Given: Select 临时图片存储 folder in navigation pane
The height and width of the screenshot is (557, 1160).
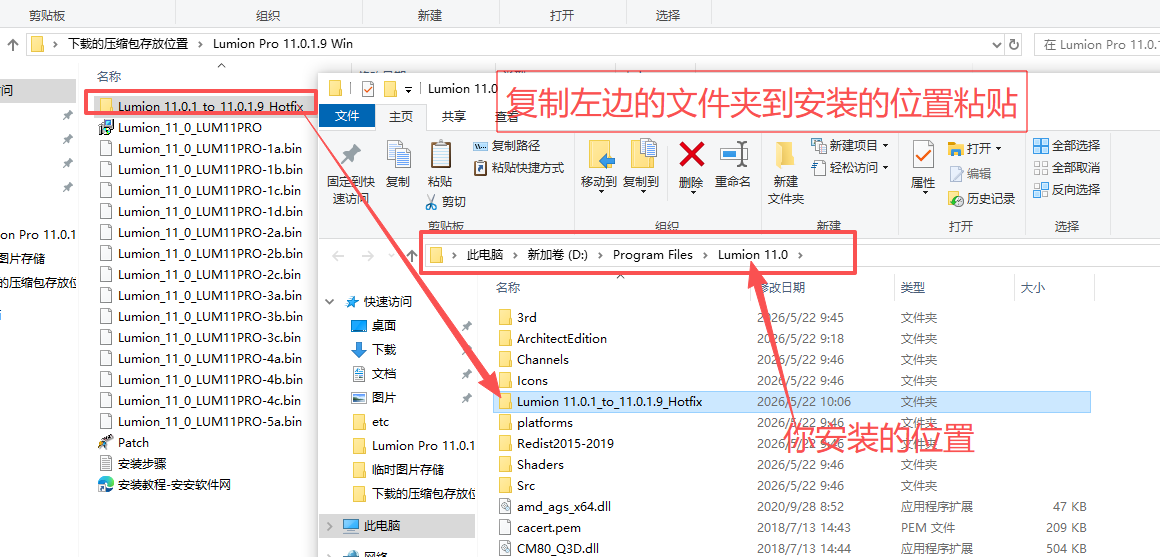Looking at the screenshot, I should (408, 470).
